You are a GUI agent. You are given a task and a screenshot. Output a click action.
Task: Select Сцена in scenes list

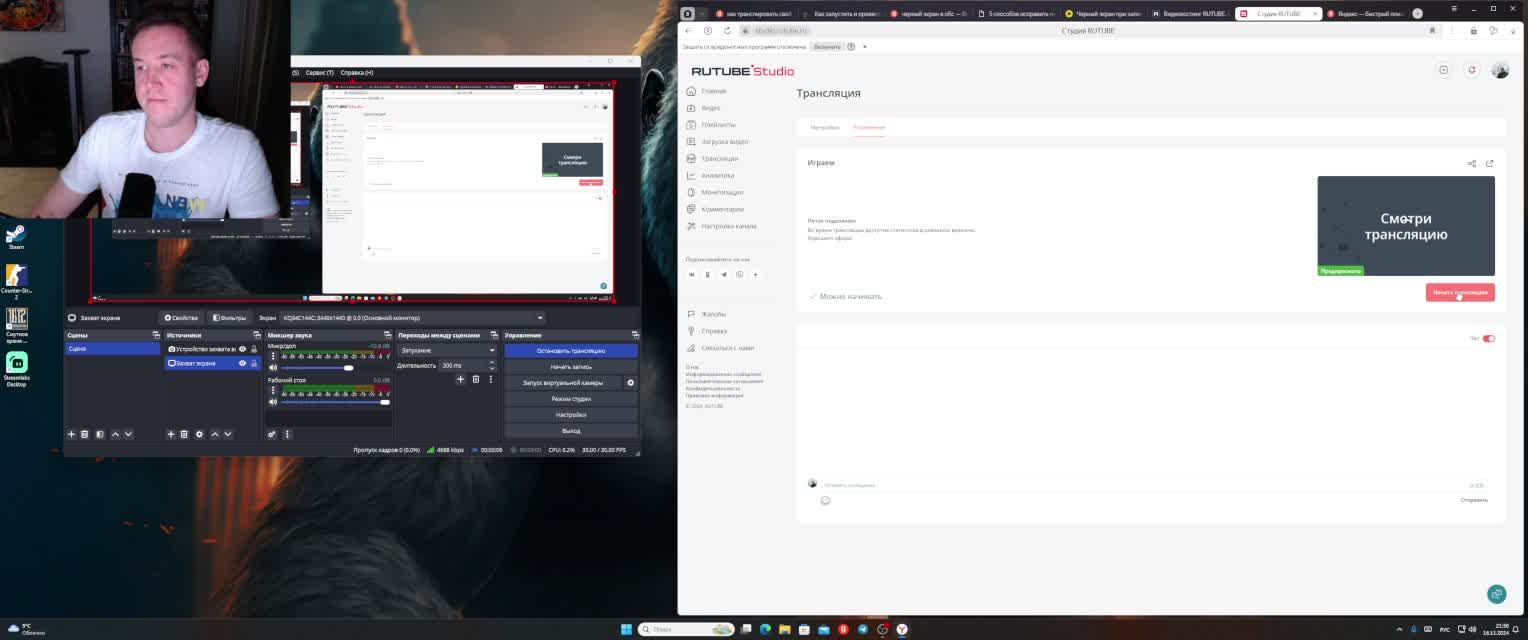[x=112, y=349]
